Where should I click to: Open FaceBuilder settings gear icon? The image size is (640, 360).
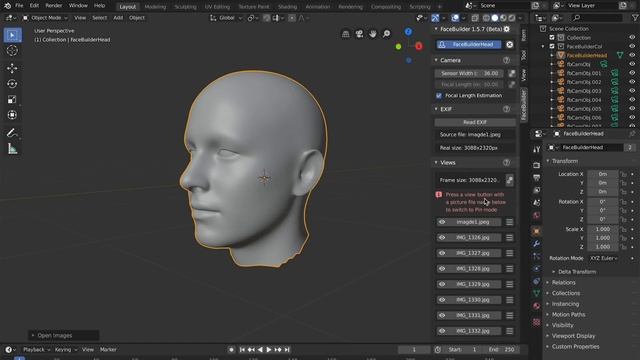pyautogui.click(x=507, y=29)
